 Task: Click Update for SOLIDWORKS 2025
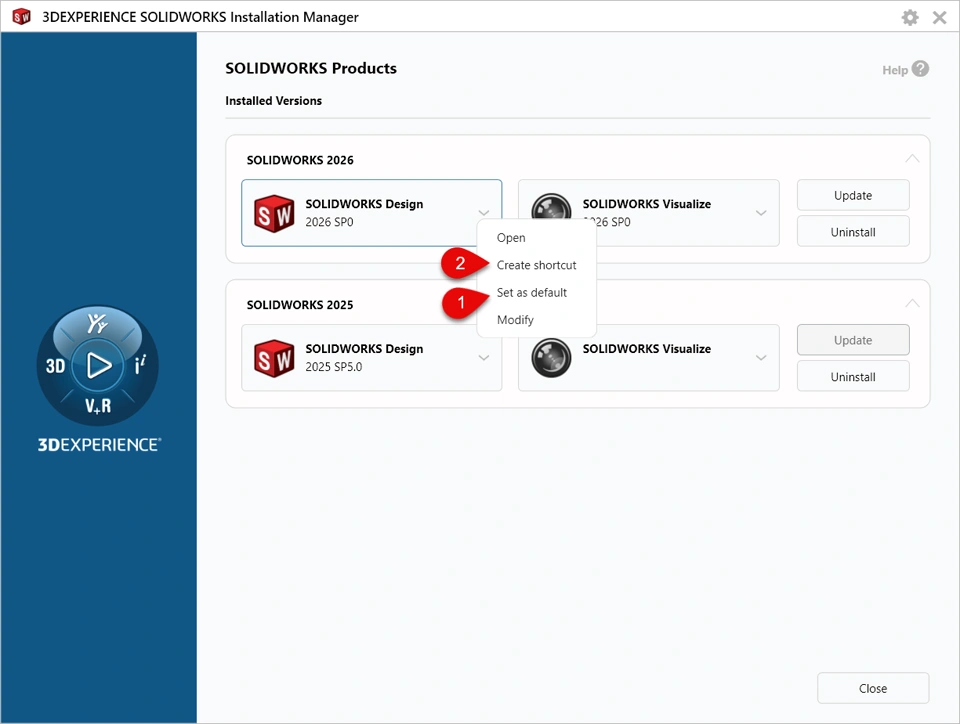click(853, 340)
